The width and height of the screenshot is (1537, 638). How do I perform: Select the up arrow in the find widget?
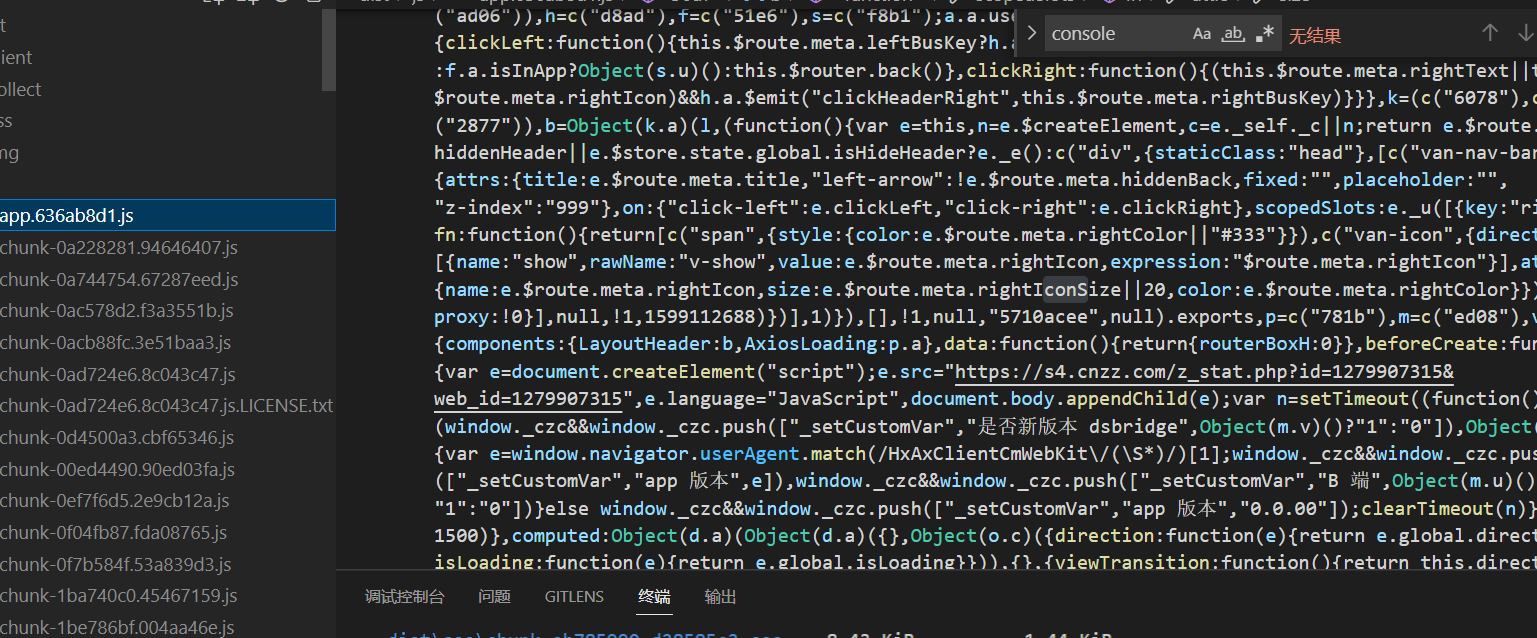click(x=1490, y=33)
